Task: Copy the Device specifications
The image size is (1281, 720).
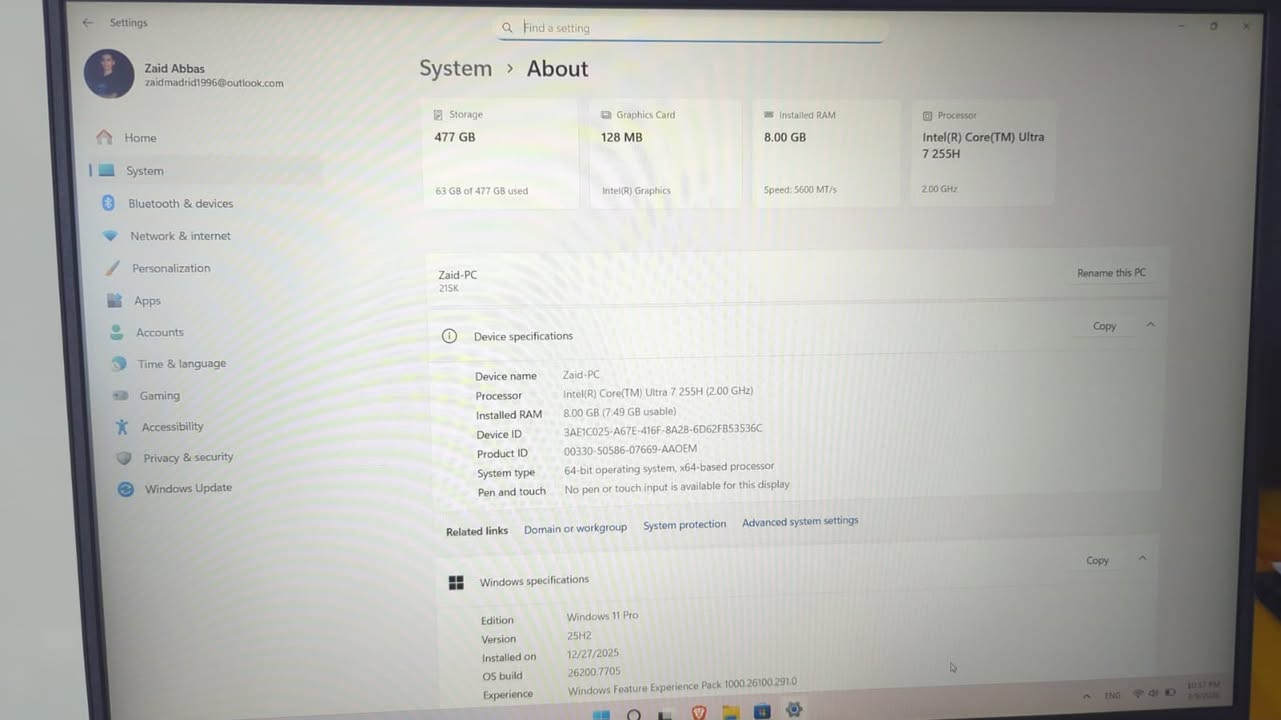Action: [x=1104, y=326]
